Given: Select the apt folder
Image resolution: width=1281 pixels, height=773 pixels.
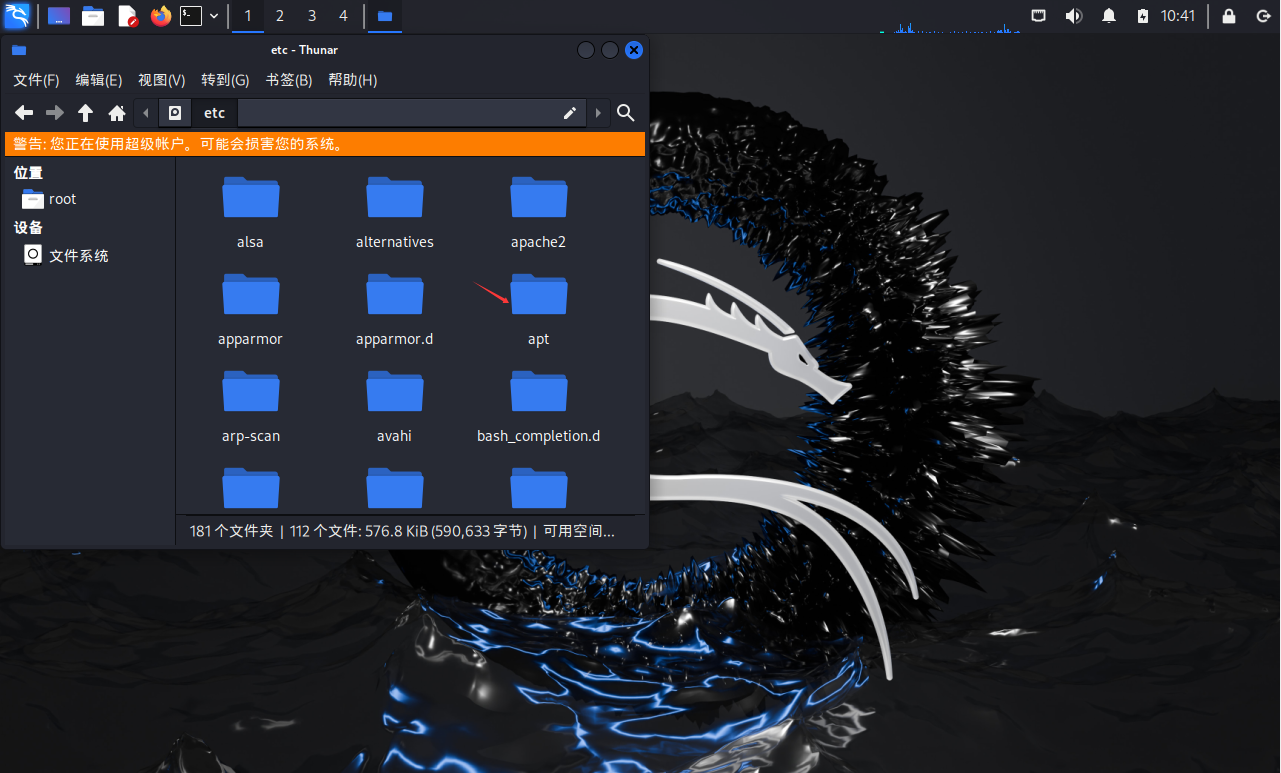Looking at the screenshot, I should pyautogui.click(x=539, y=309).
